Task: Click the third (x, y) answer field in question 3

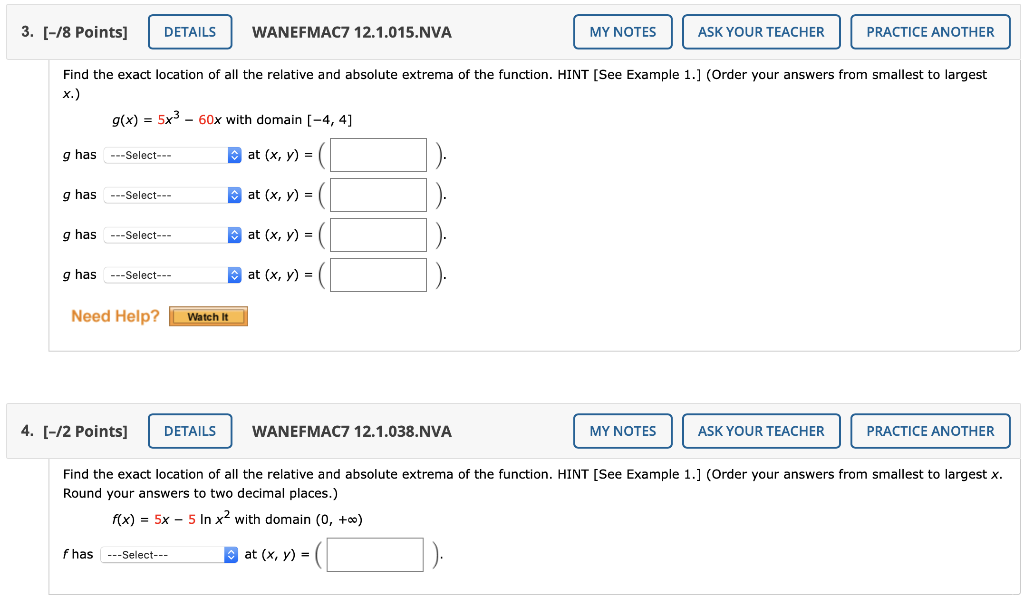Action: (377, 235)
